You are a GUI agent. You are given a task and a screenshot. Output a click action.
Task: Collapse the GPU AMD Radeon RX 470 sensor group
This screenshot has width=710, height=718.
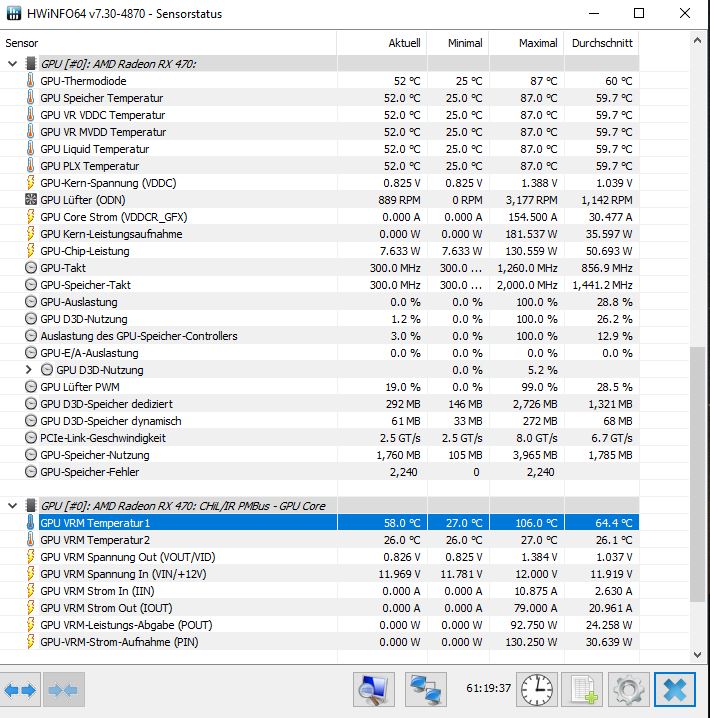tap(12, 64)
